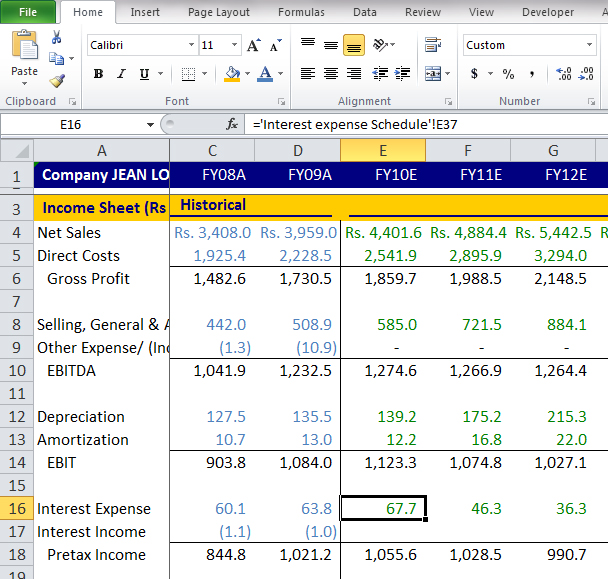This screenshot has height=579, width=608.
Task: Select the FY11E Interest Expense cell 46.3
Action: click(x=468, y=509)
